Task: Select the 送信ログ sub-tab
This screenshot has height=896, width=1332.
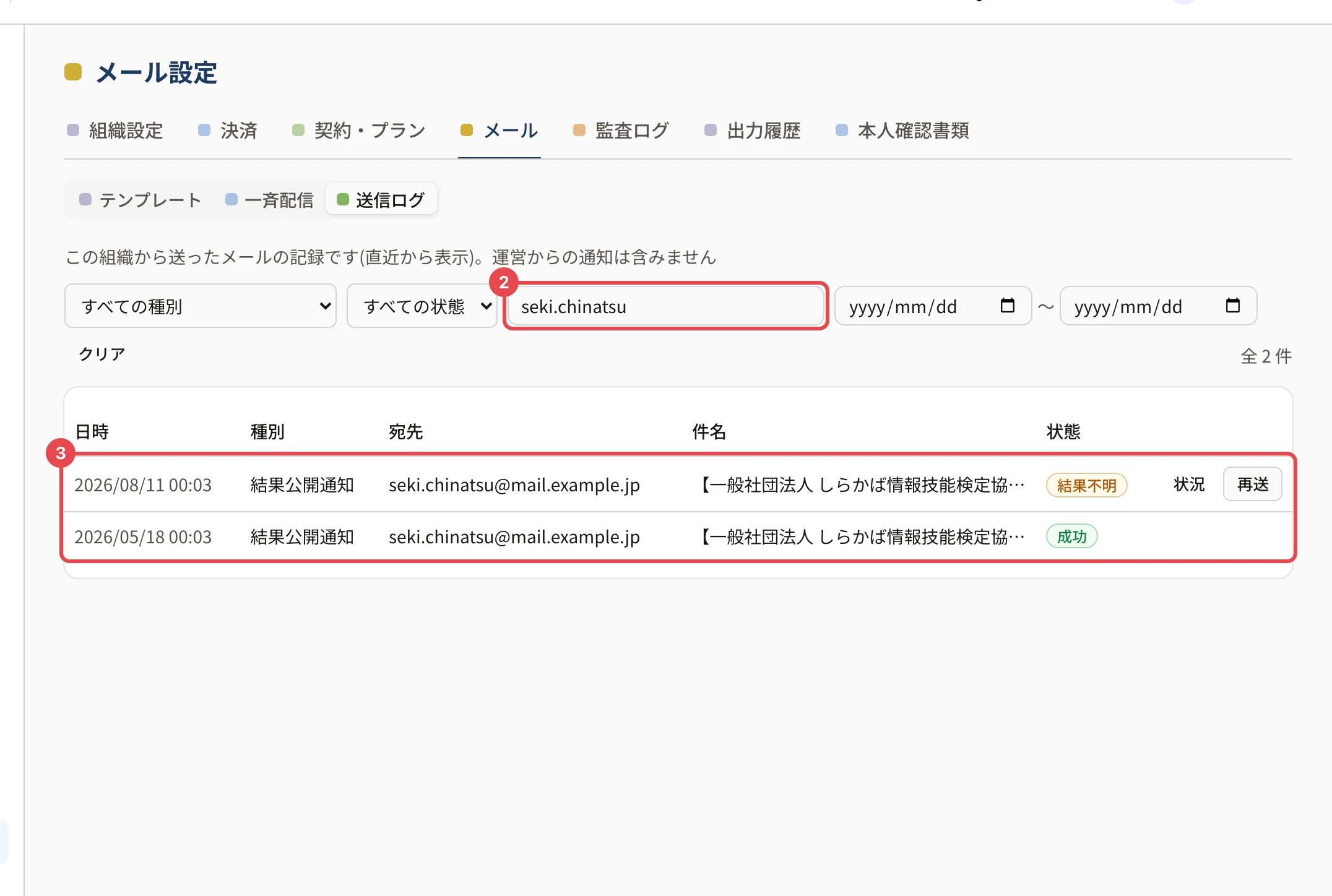Action: (381, 200)
